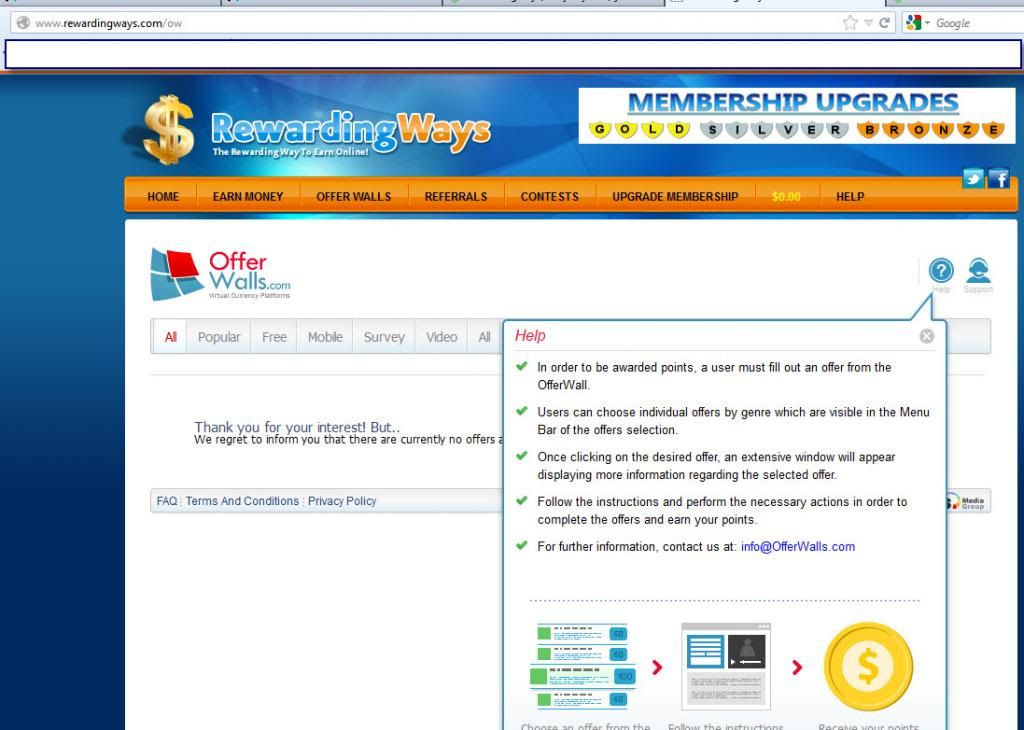This screenshot has width=1024, height=730.
Task: Click UPGRADE MEMBERSHIP in the nav bar
Action: click(x=675, y=197)
